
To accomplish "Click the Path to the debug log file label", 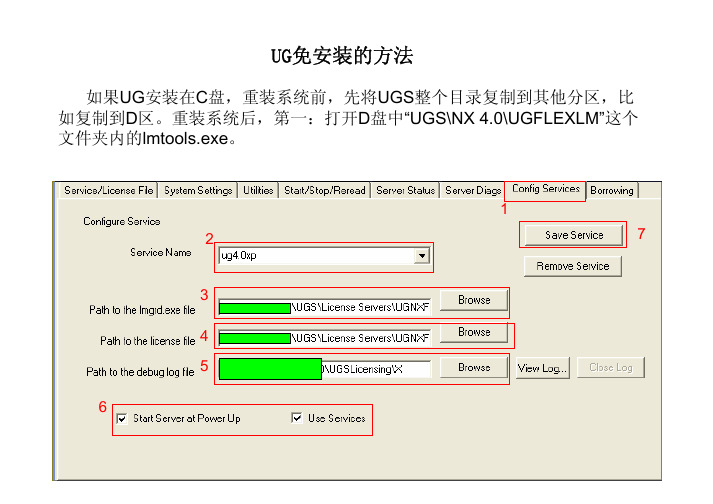I will 141,372.
